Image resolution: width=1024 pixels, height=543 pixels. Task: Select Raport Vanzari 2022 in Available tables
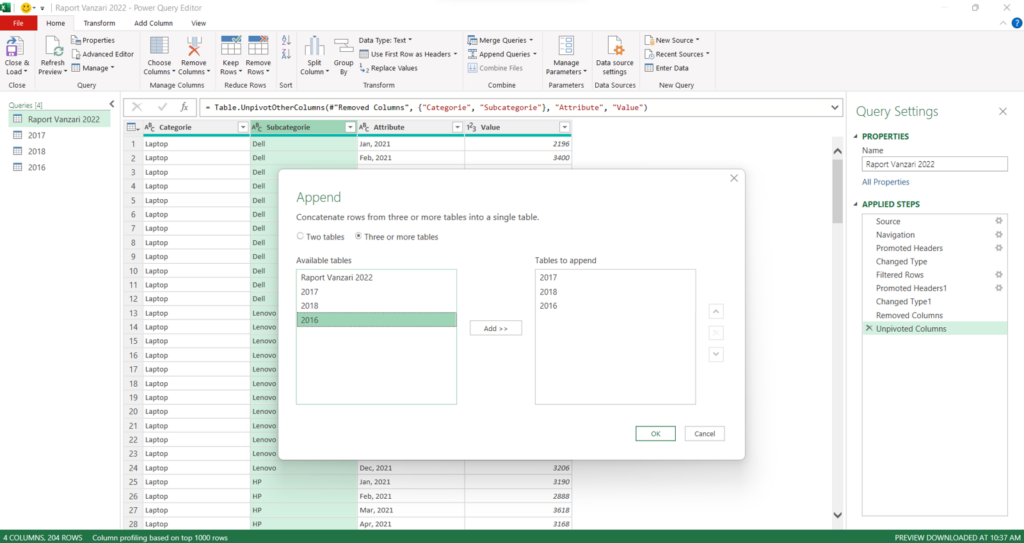(376, 278)
